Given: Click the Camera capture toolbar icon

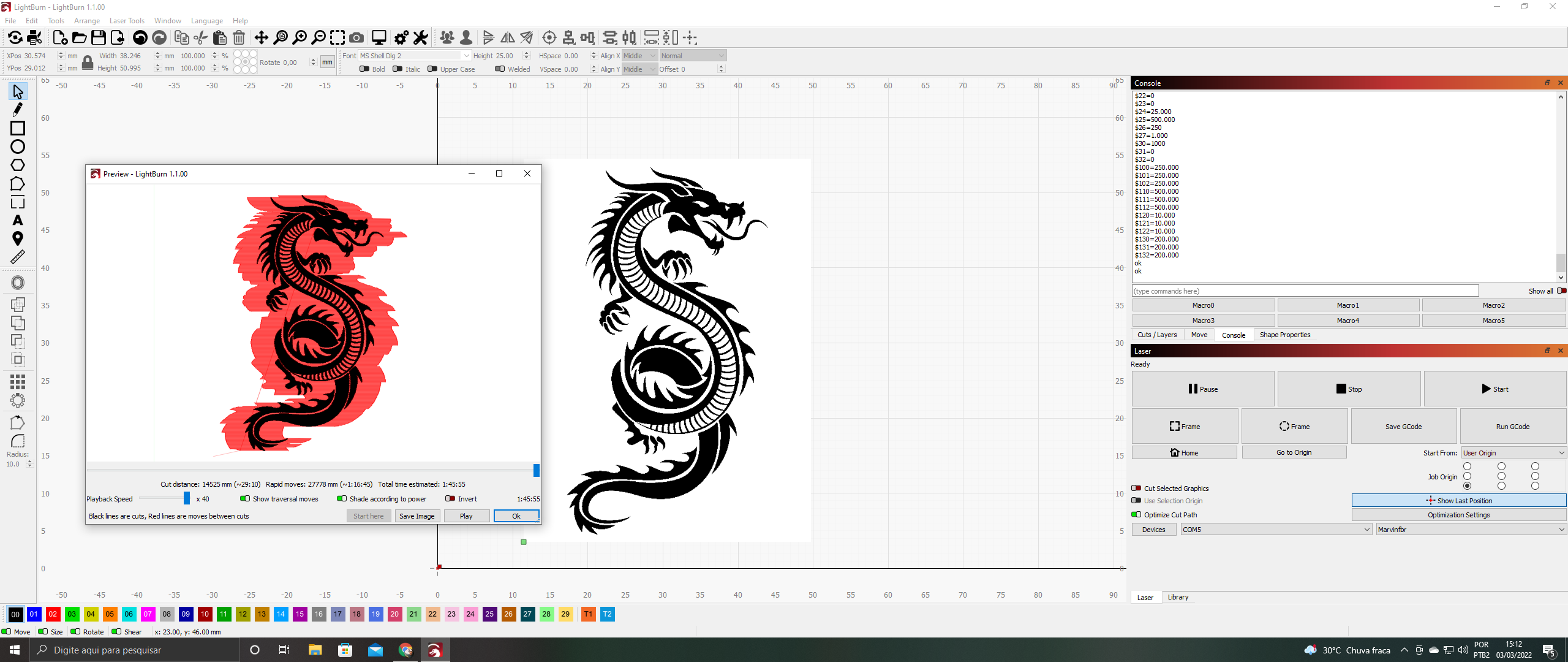Looking at the screenshot, I should click(x=356, y=38).
